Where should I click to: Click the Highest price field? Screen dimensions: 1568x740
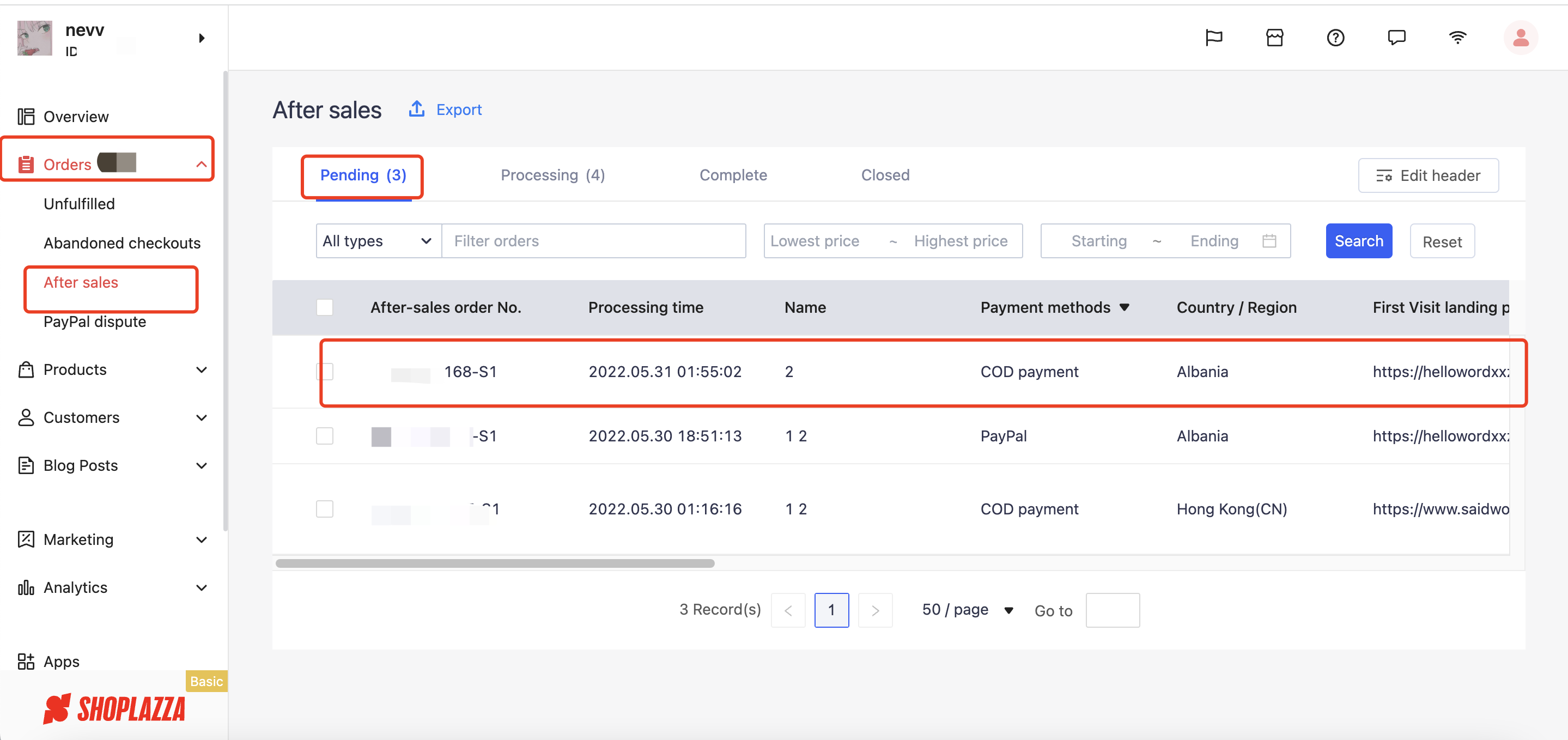pos(961,241)
